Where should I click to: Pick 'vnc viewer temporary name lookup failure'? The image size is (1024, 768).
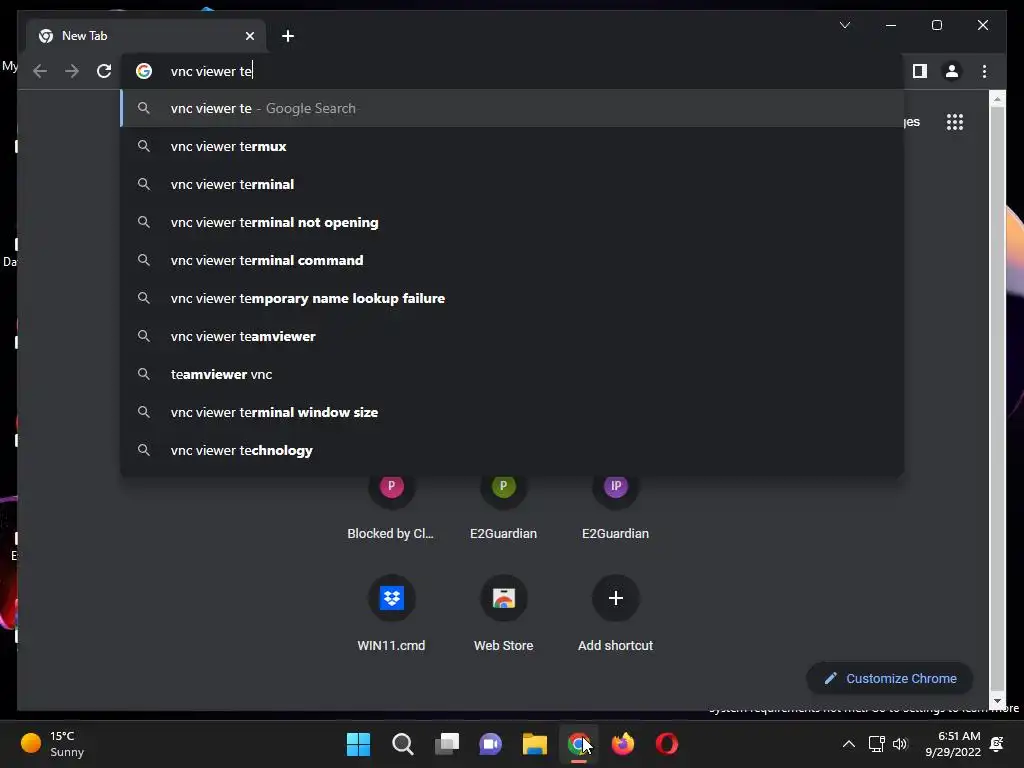(x=513, y=298)
